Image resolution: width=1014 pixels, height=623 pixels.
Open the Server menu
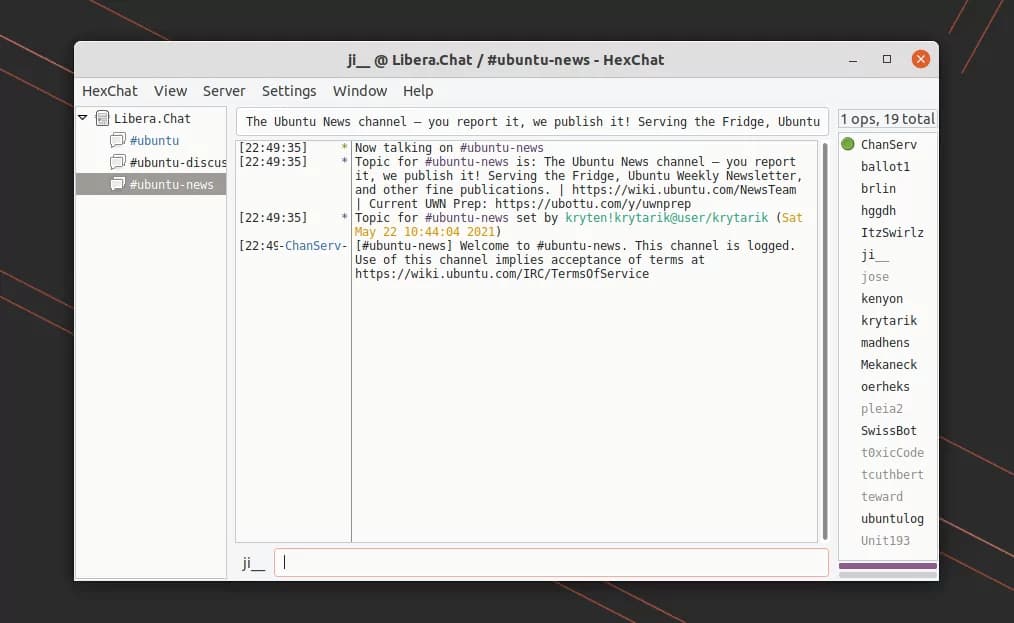[x=224, y=91]
